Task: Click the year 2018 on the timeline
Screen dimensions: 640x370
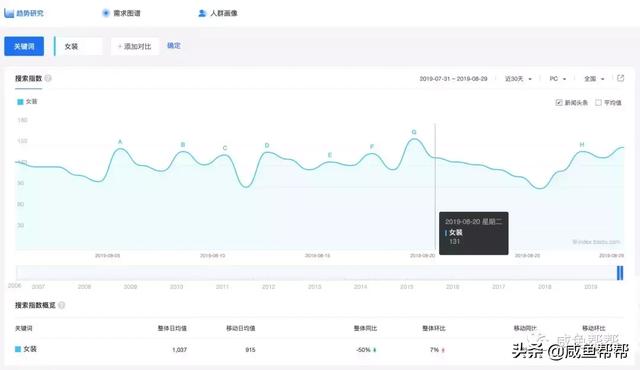Action: coord(544,287)
